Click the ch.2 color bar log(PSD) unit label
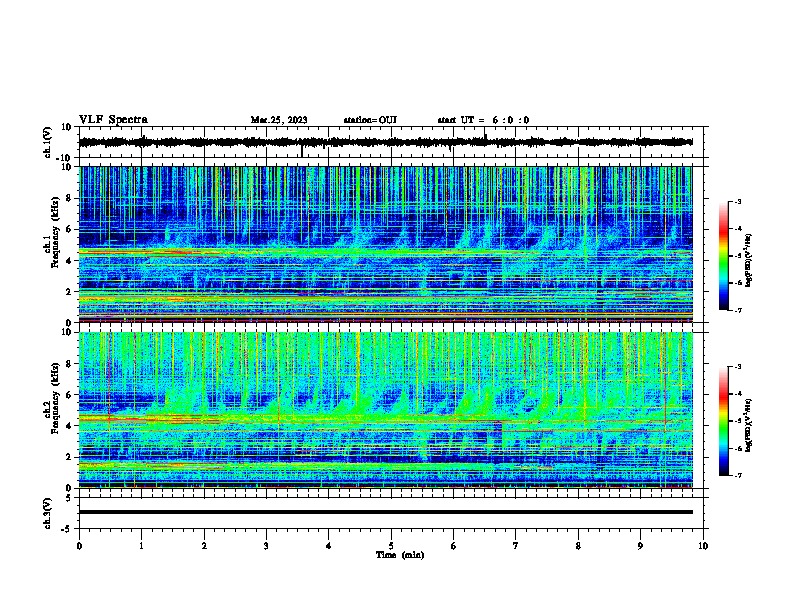The width and height of the screenshot is (792, 612). click(749, 425)
